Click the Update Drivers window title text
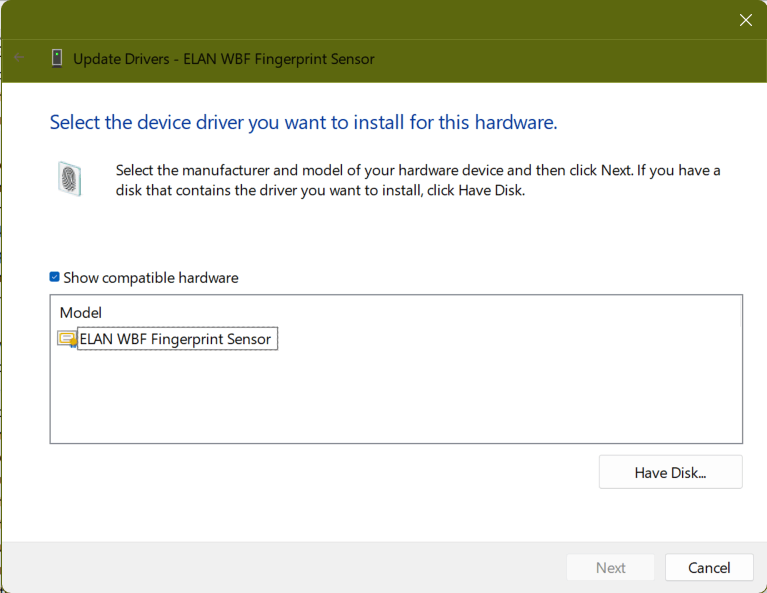This screenshot has height=593, width=767. (x=224, y=59)
